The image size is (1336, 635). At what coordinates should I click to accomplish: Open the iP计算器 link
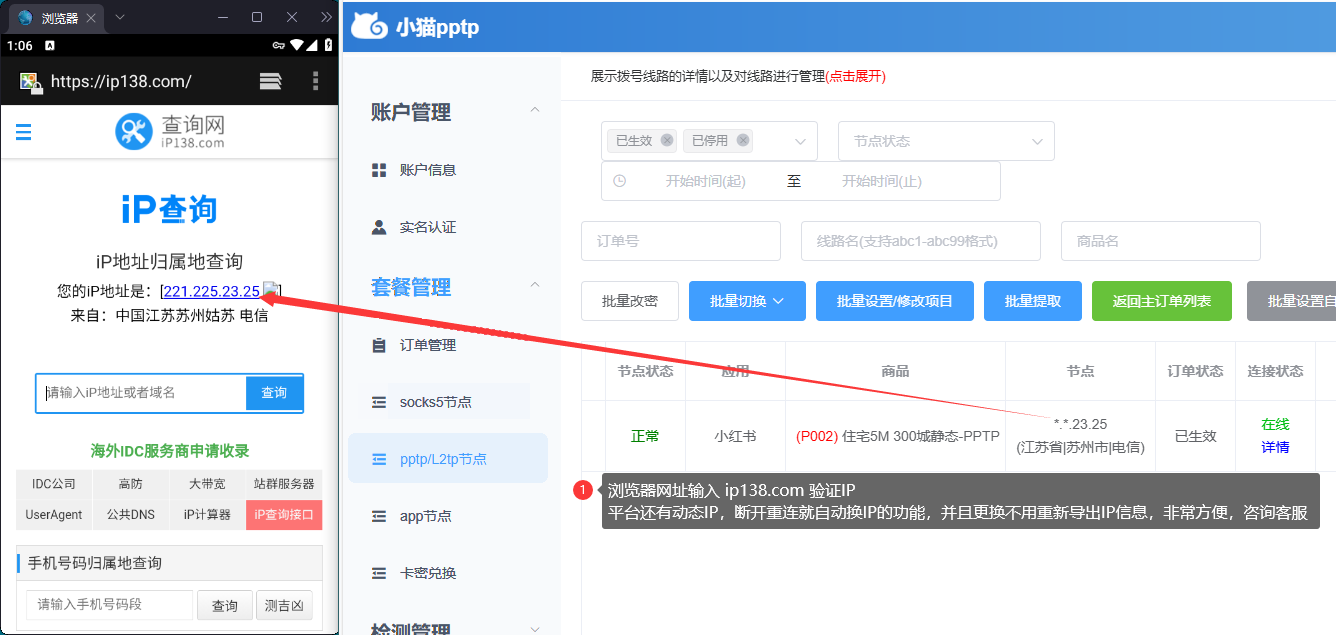tap(207, 515)
